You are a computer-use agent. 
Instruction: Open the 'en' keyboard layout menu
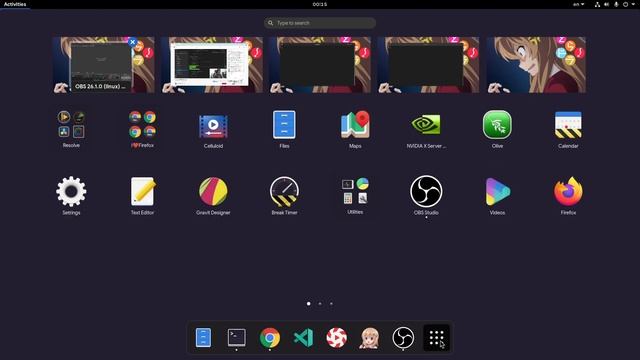(x=578, y=4)
